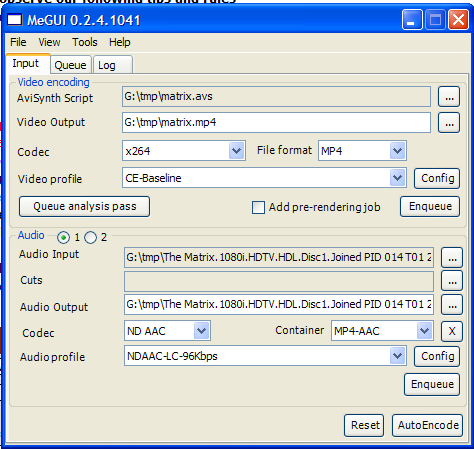Enable Add pre-rendering job checkbox

coord(258,207)
